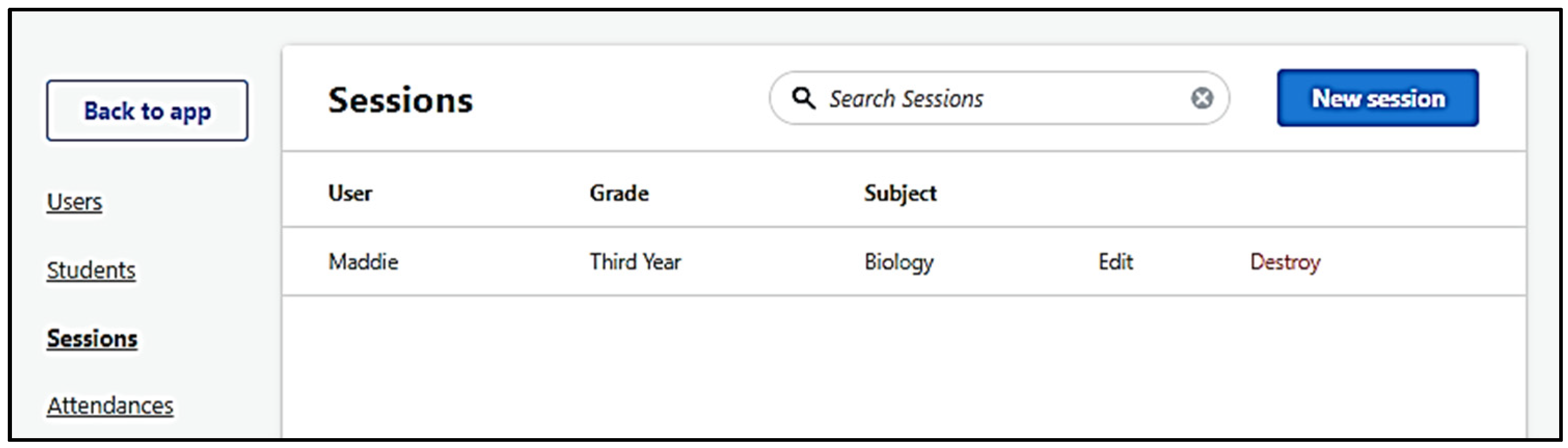The width and height of the screenshot is (1568, 448).
Task: Click the Back to app button
Action: [x=147, y=111]
